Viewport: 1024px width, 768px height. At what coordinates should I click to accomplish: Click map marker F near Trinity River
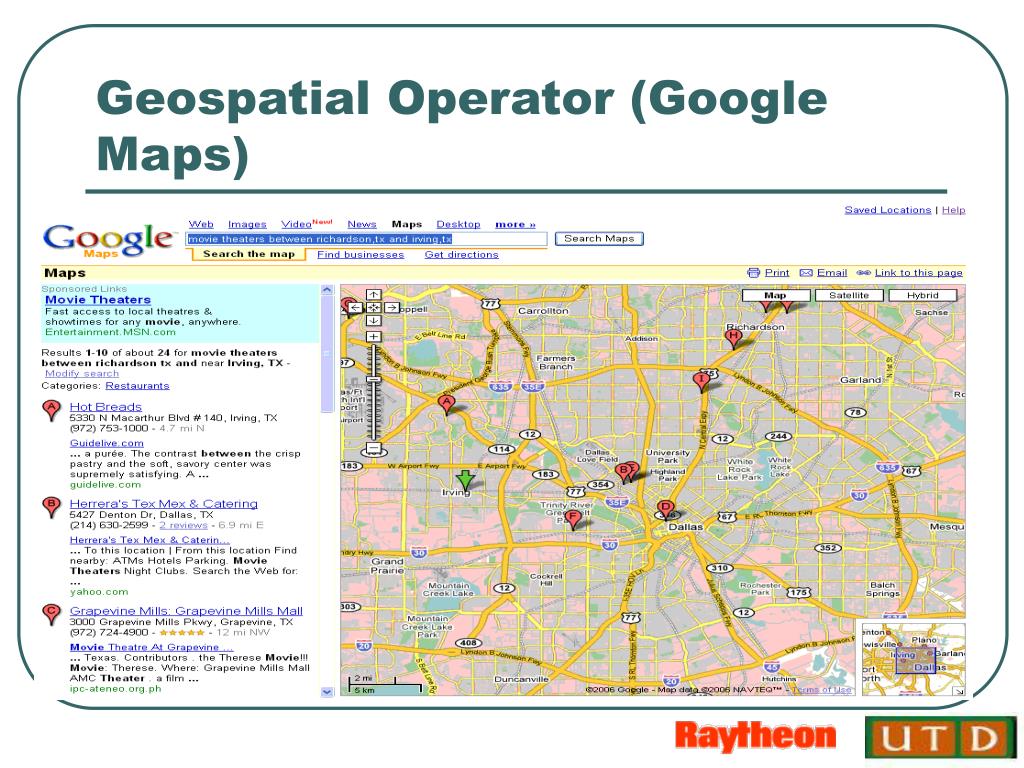click(573, 519)
